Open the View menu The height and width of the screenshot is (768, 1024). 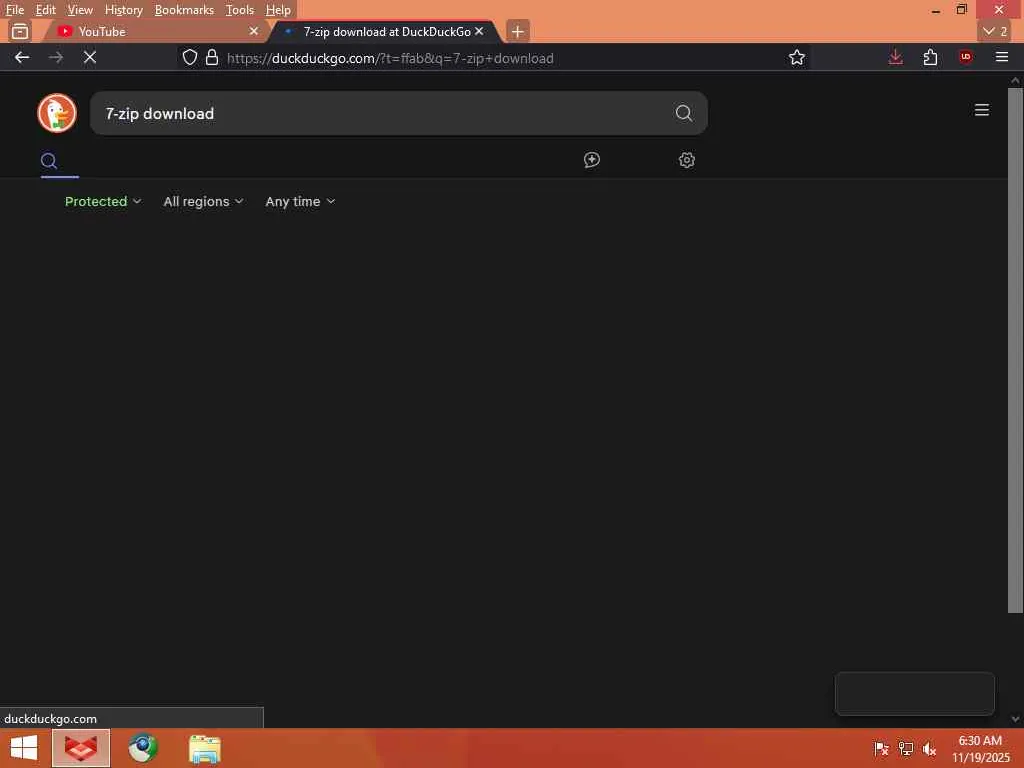click(80, 10)
